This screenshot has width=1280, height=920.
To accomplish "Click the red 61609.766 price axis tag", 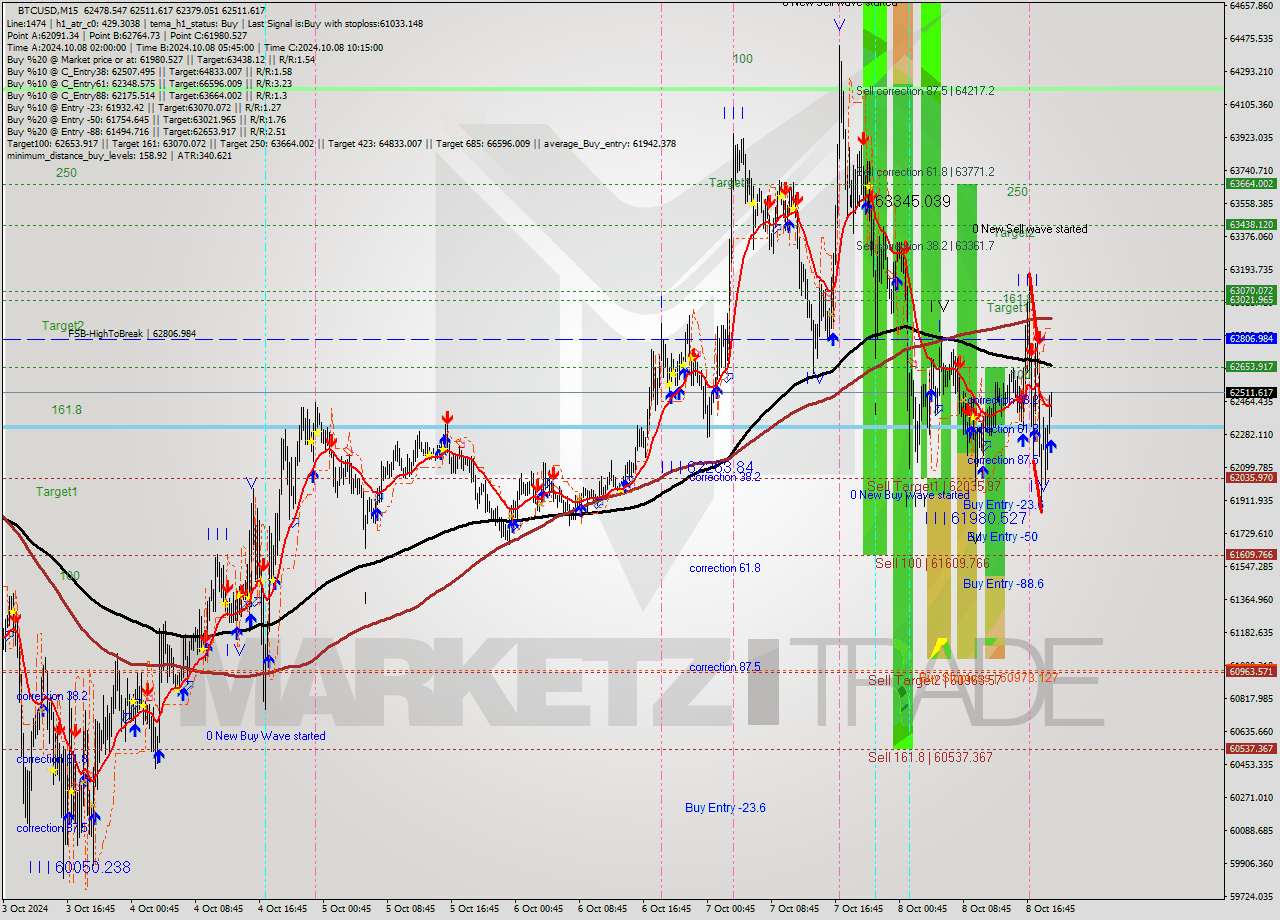I will point(1250,555).
